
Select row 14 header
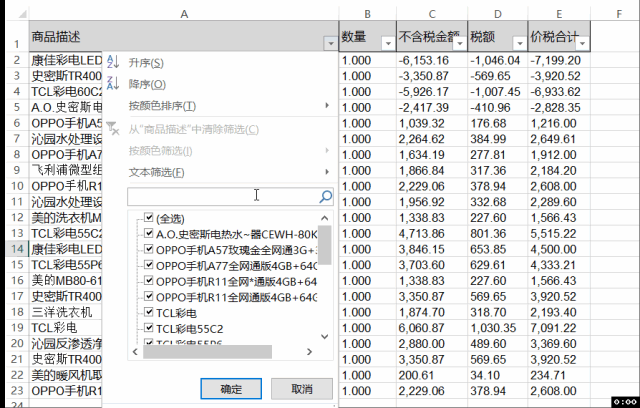(x=17, y=249)
